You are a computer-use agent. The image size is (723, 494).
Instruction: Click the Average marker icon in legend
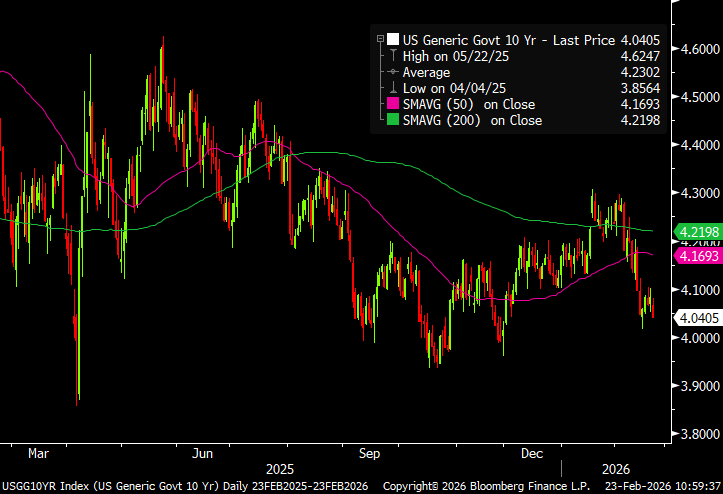394,72
